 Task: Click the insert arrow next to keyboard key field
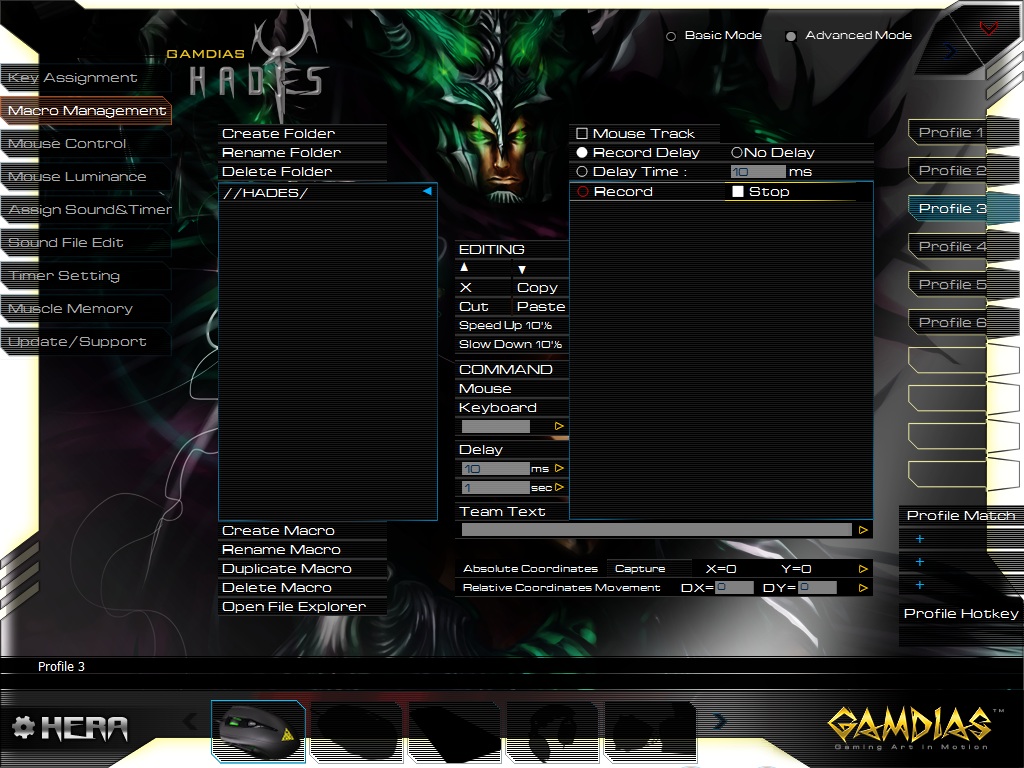[x=559, y=426]
